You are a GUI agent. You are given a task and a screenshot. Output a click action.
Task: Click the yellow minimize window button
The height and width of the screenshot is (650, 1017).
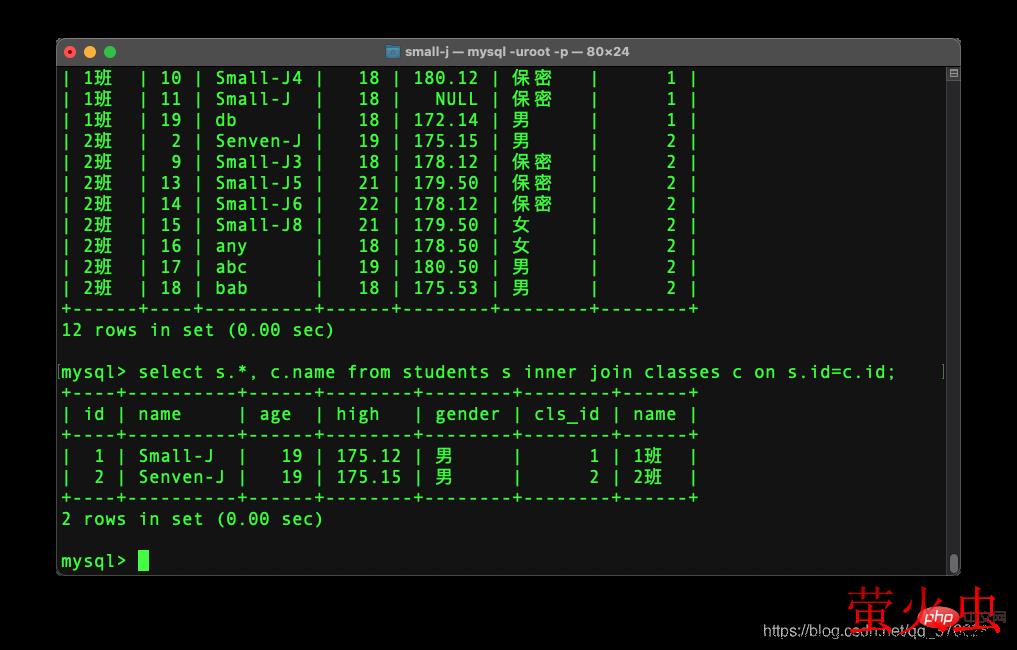tap(90, 52)
